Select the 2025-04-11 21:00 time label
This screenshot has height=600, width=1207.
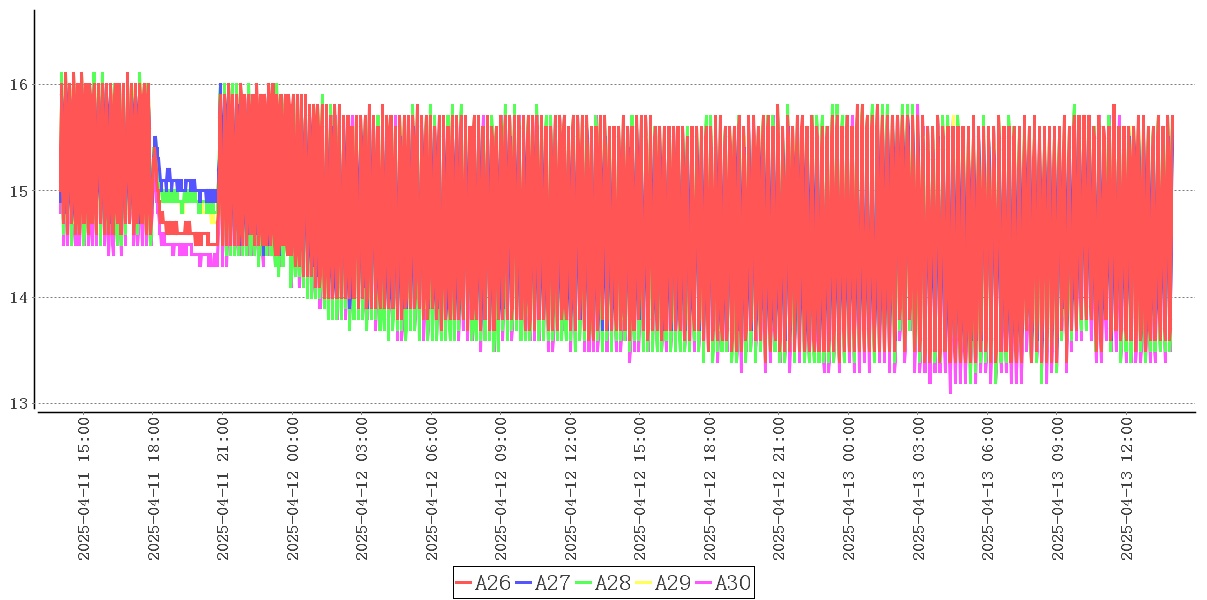tap(223, 489)
